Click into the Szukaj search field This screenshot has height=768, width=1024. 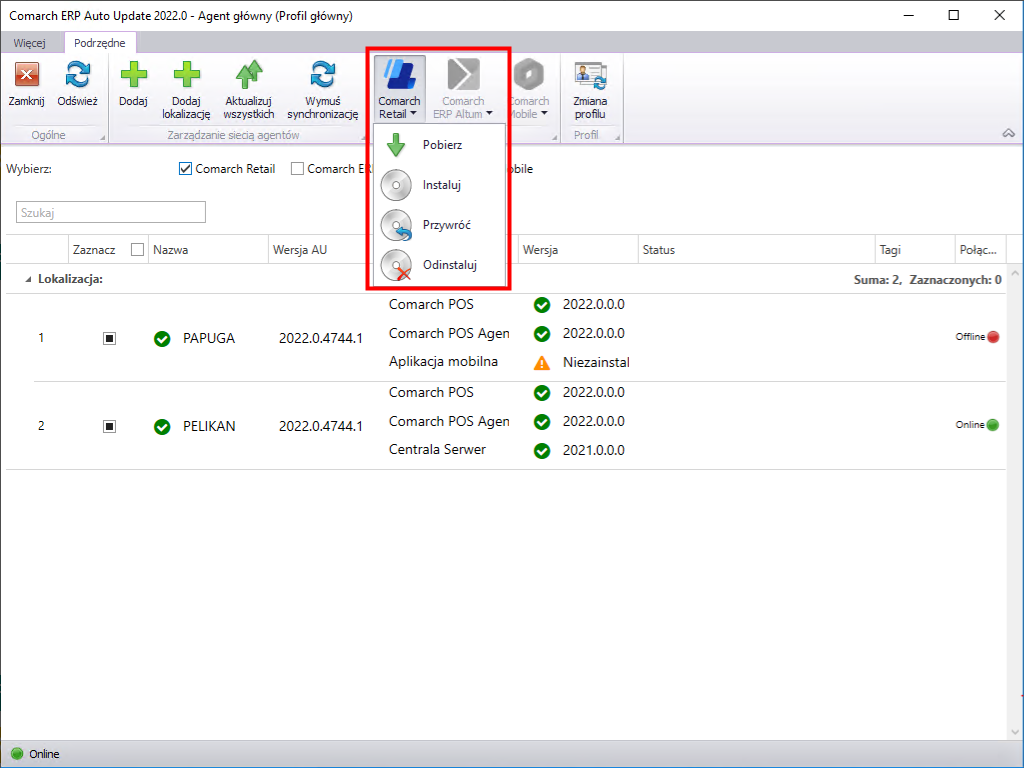pos(111,212)
